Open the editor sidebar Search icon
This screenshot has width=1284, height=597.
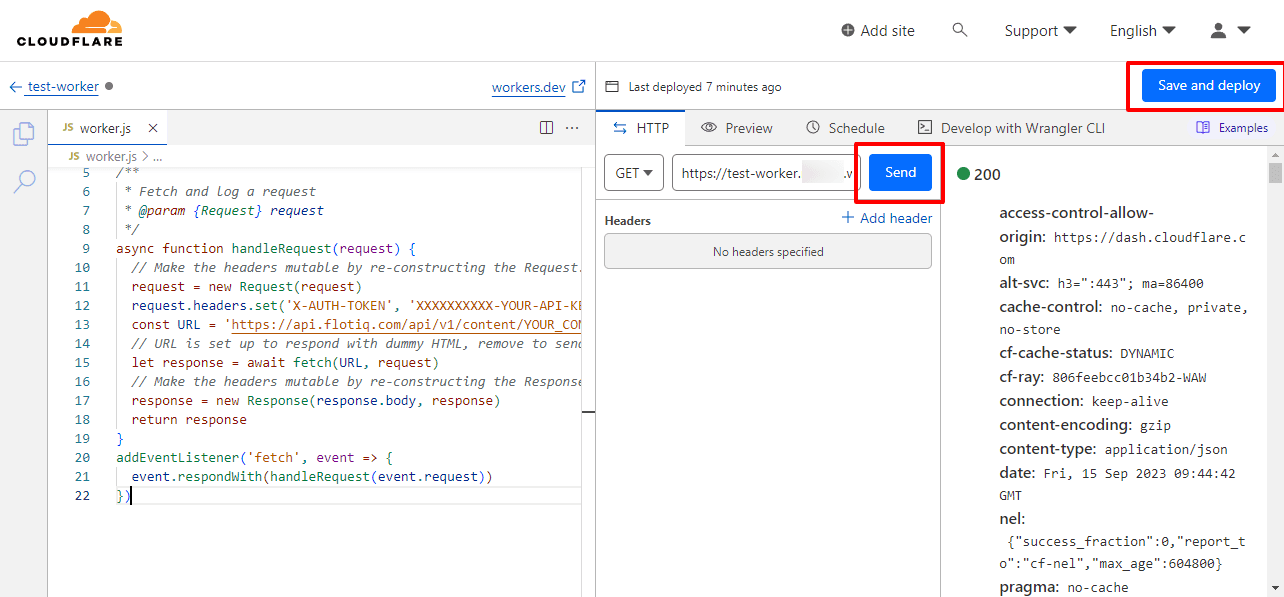tap(24, 181)
